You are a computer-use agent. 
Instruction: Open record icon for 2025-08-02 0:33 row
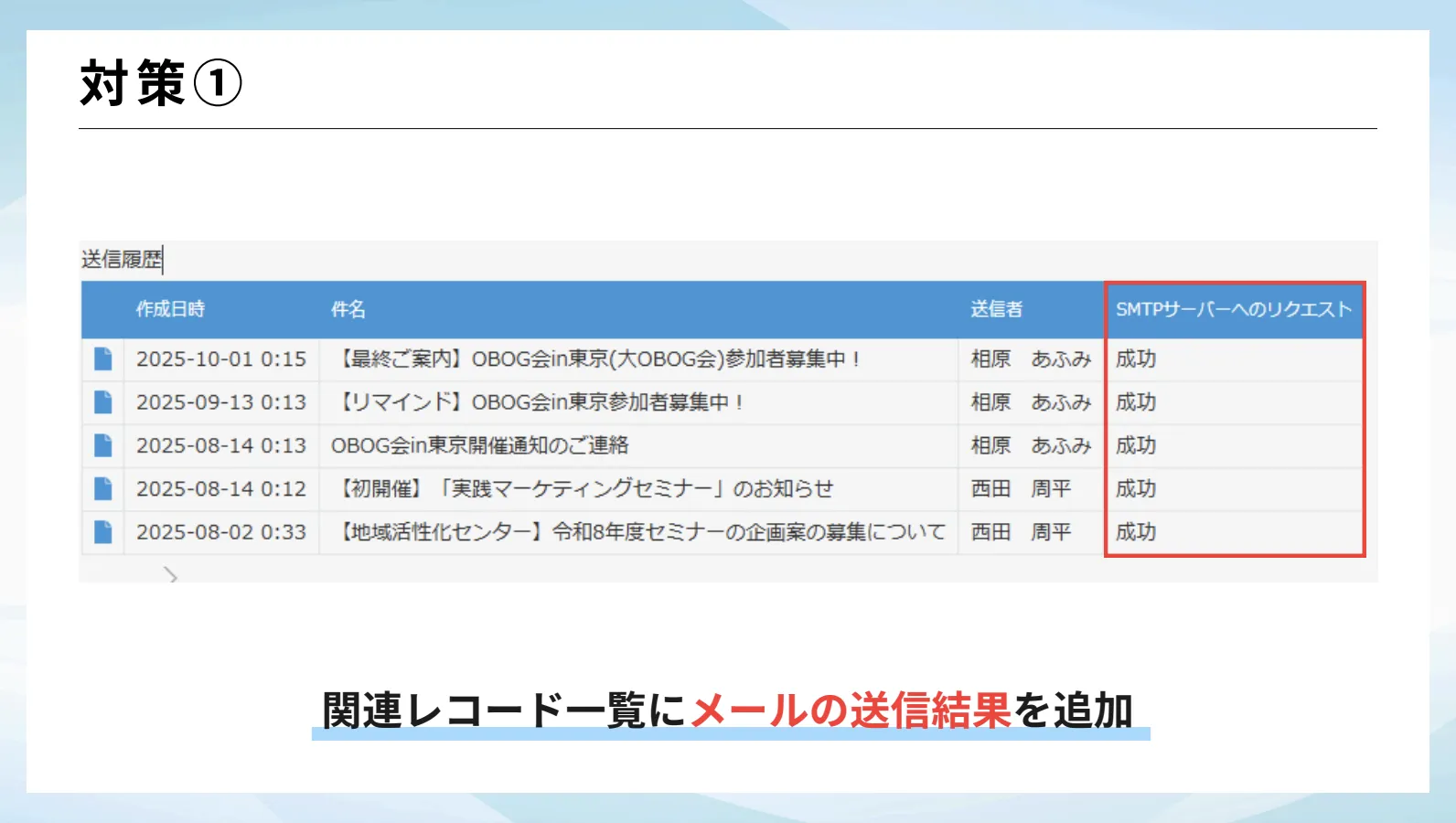[103, 532]
